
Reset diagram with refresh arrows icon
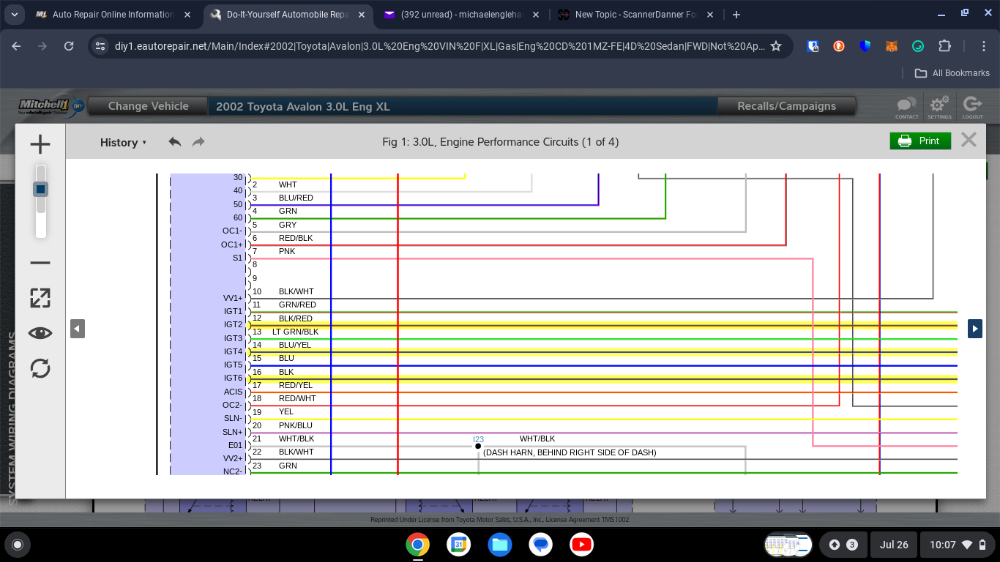[40, 368]
